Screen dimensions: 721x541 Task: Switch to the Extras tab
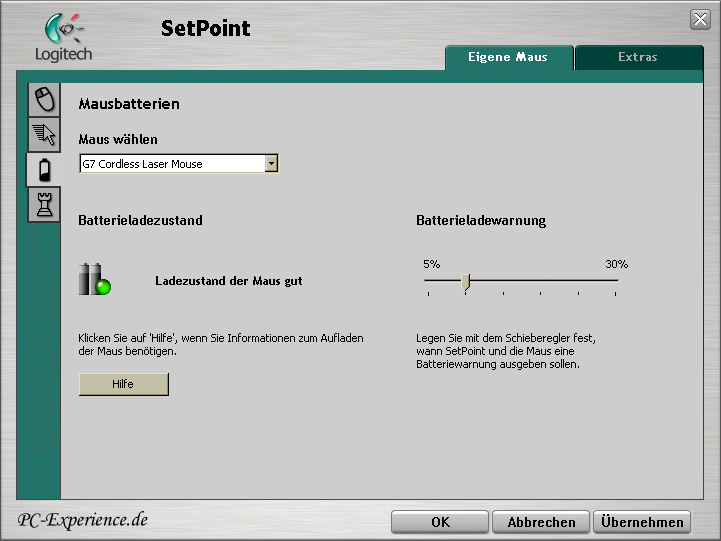pyautogui.click(x=639, y=57)
